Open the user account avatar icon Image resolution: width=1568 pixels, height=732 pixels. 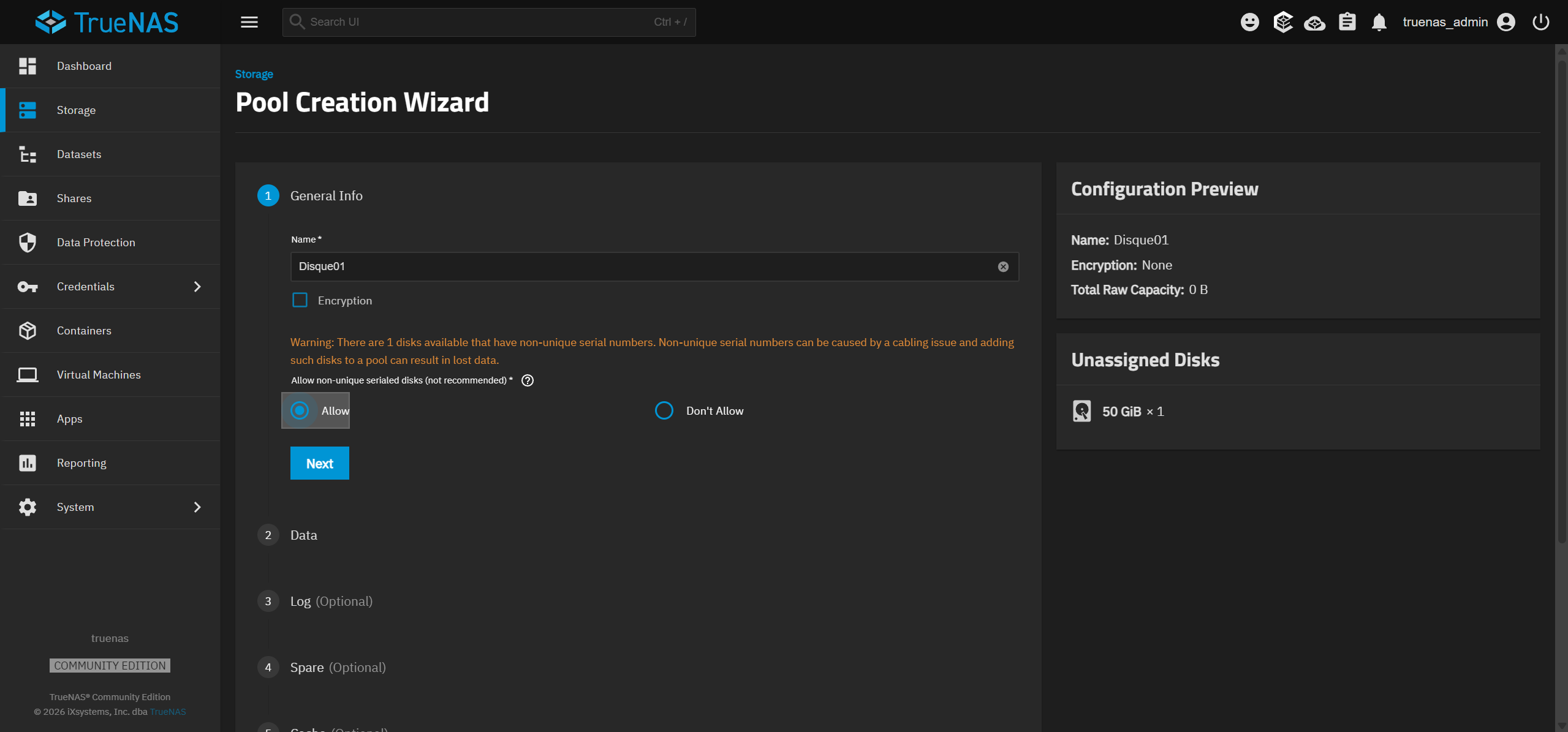[1506, 22]
